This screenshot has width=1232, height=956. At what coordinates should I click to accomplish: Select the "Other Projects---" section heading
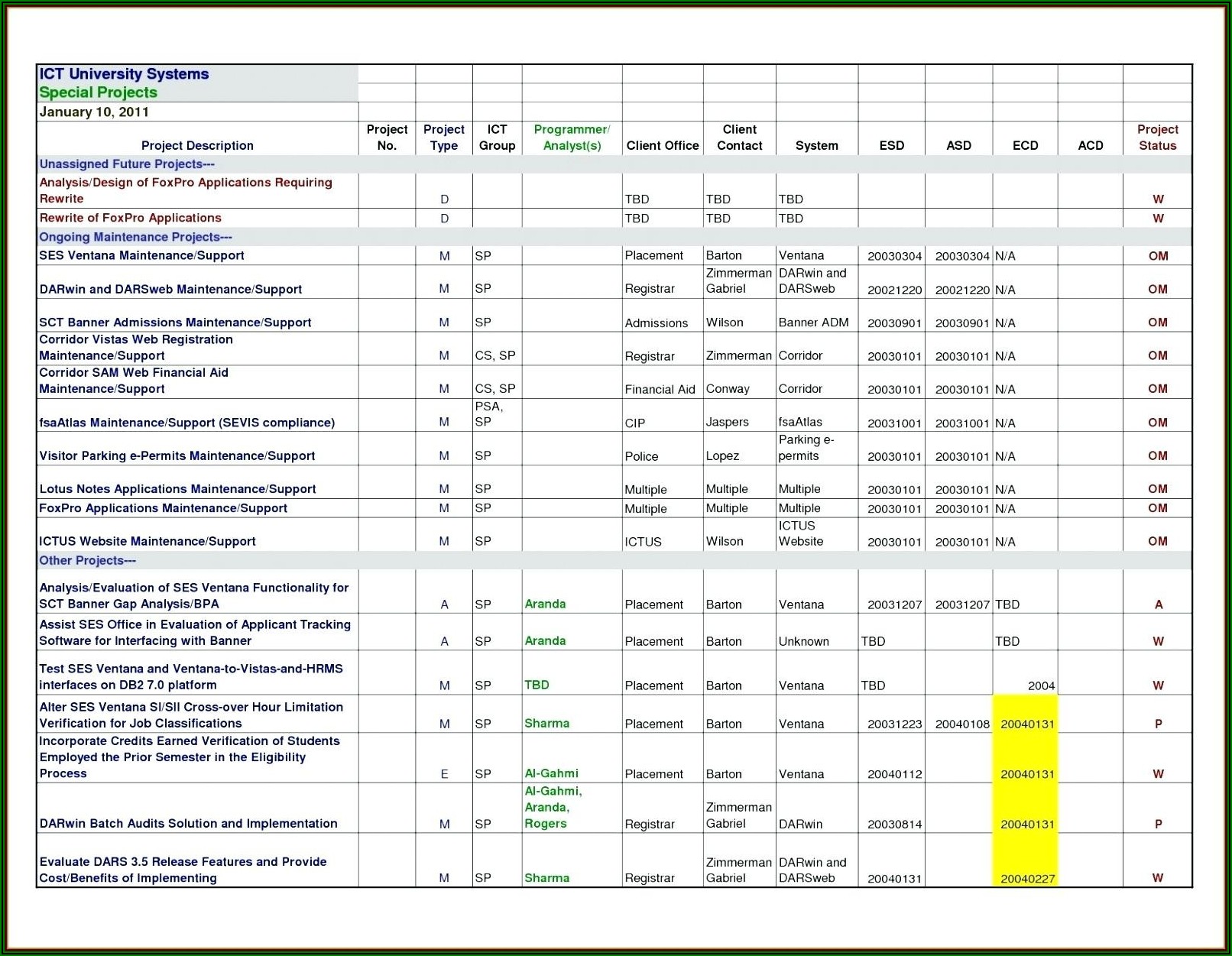pos(88,560)
